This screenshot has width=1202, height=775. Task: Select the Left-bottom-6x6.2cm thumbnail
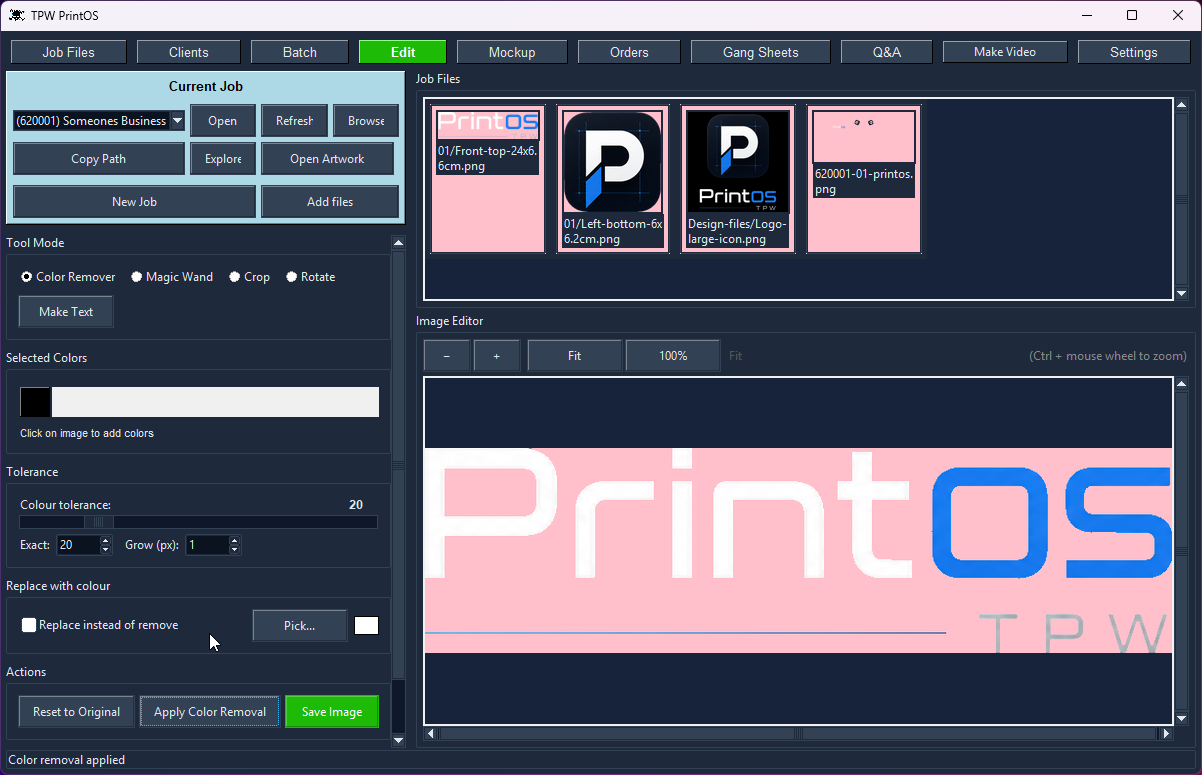613,179
